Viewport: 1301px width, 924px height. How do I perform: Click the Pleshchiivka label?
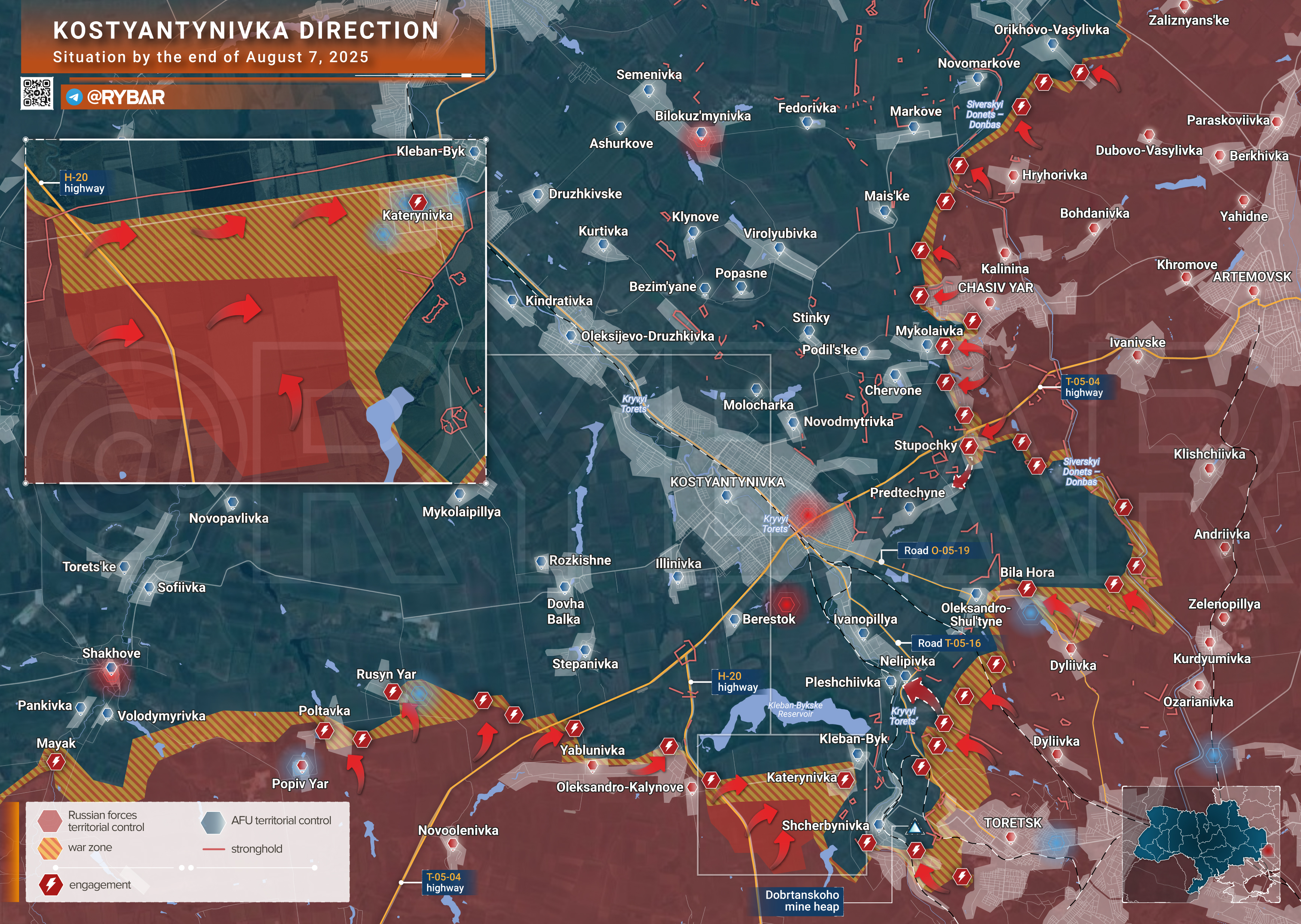842,682
